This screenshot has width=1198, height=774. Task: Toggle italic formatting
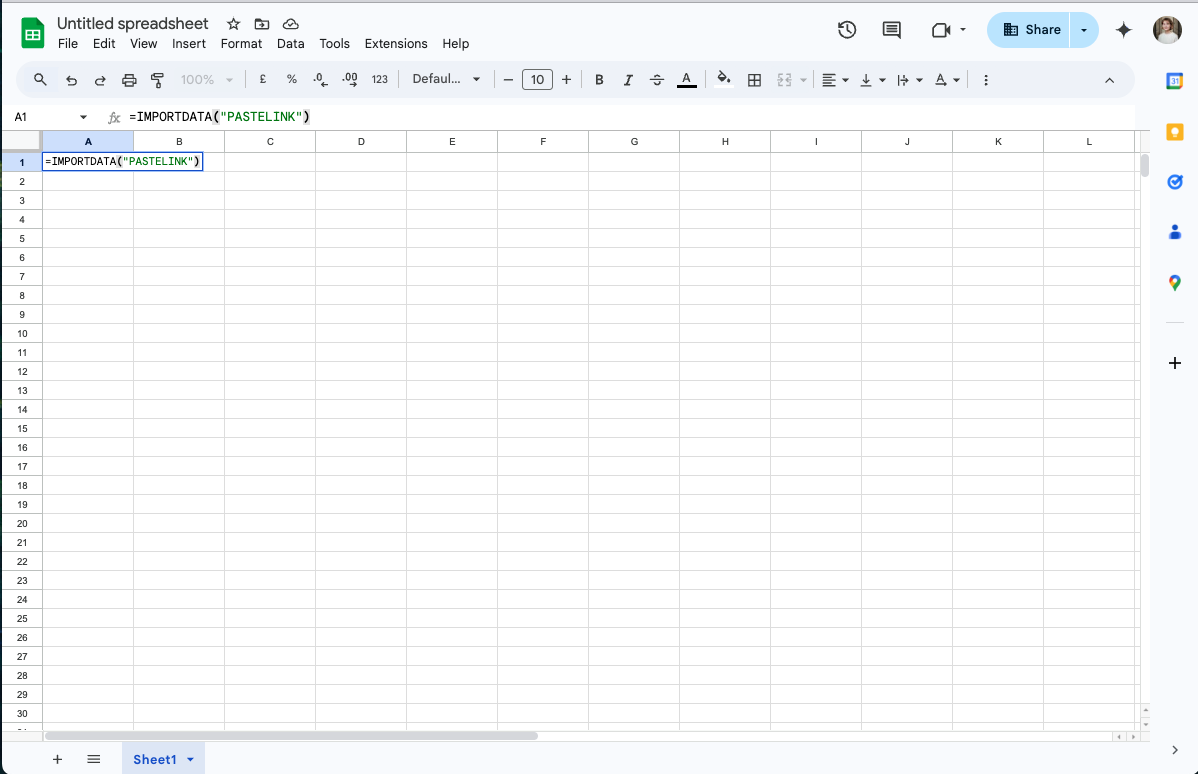tap(628, 79)
